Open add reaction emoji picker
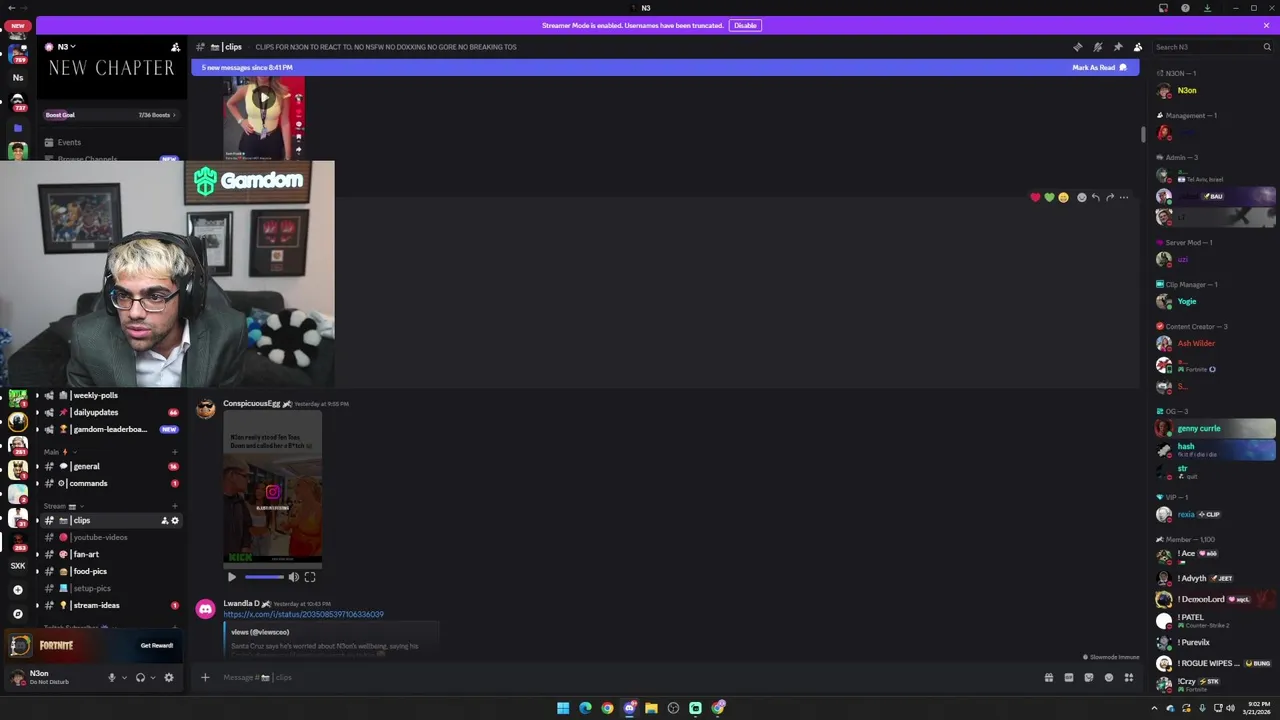This screenshot has width=1280, height=720. 1081,197
